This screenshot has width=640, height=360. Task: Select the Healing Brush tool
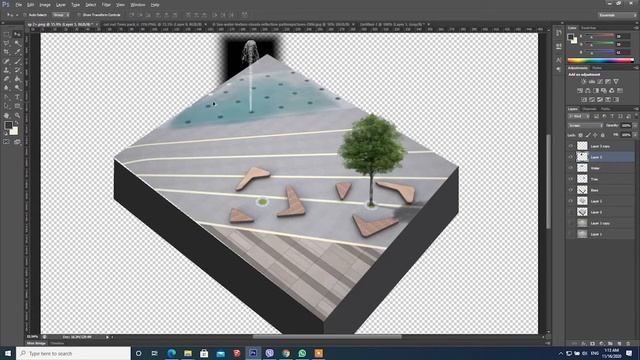click(7, 61)
